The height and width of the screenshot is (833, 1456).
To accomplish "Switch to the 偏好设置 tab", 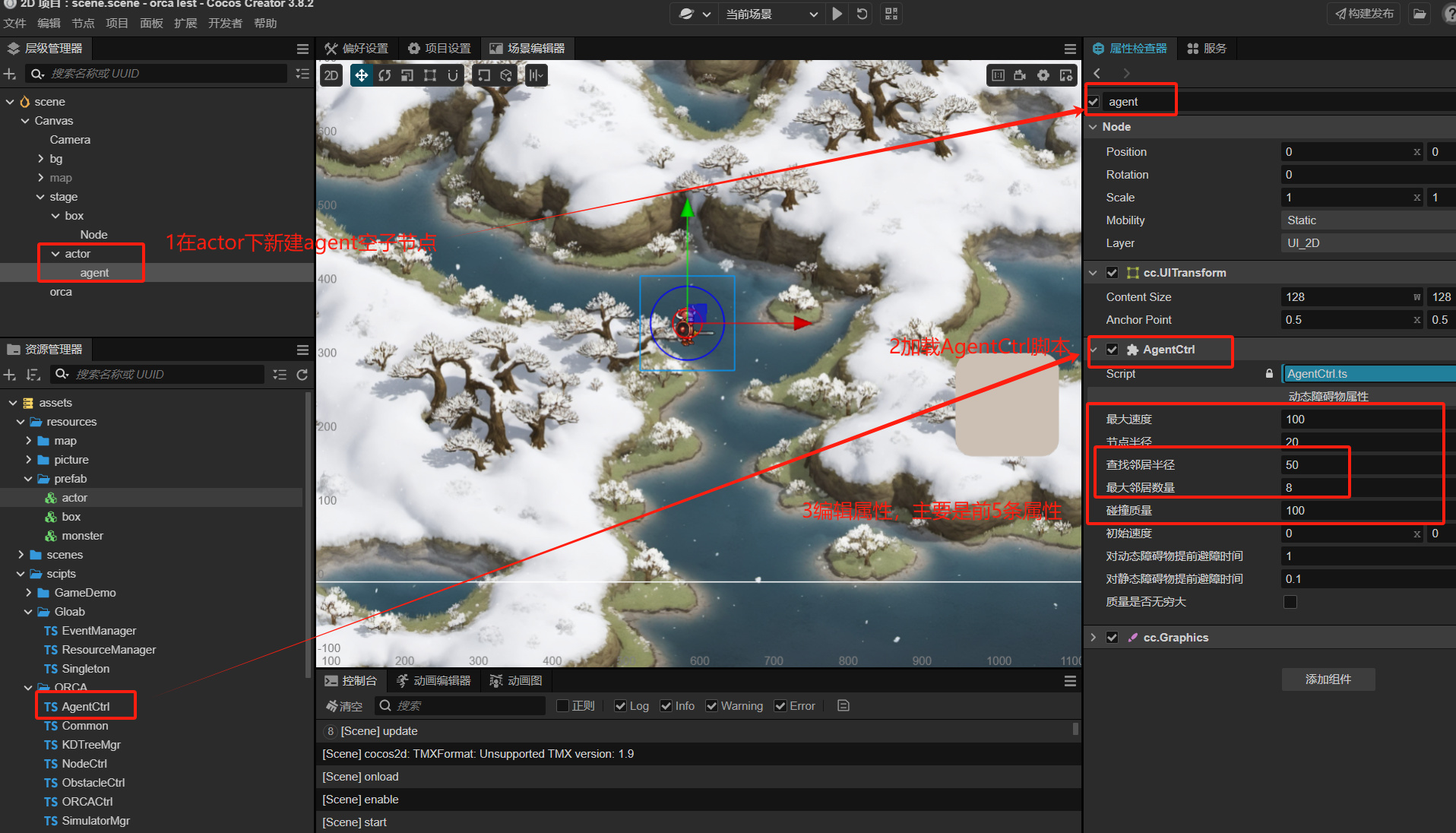I will [356, 49].
